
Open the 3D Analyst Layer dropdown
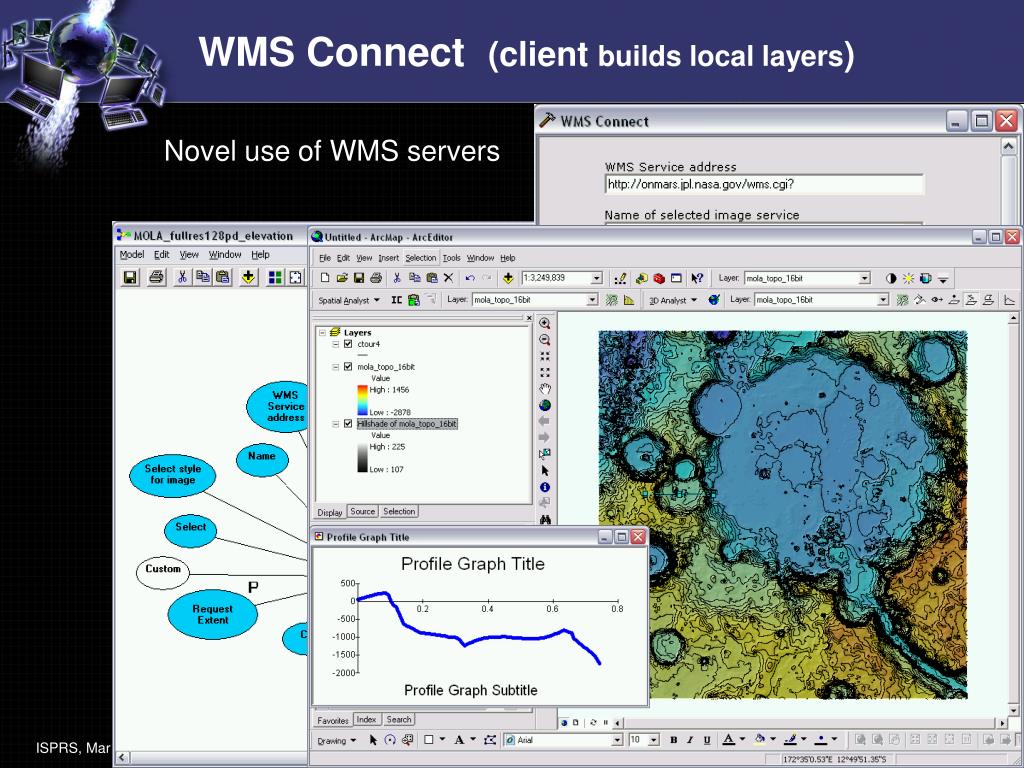pos(883,300)
